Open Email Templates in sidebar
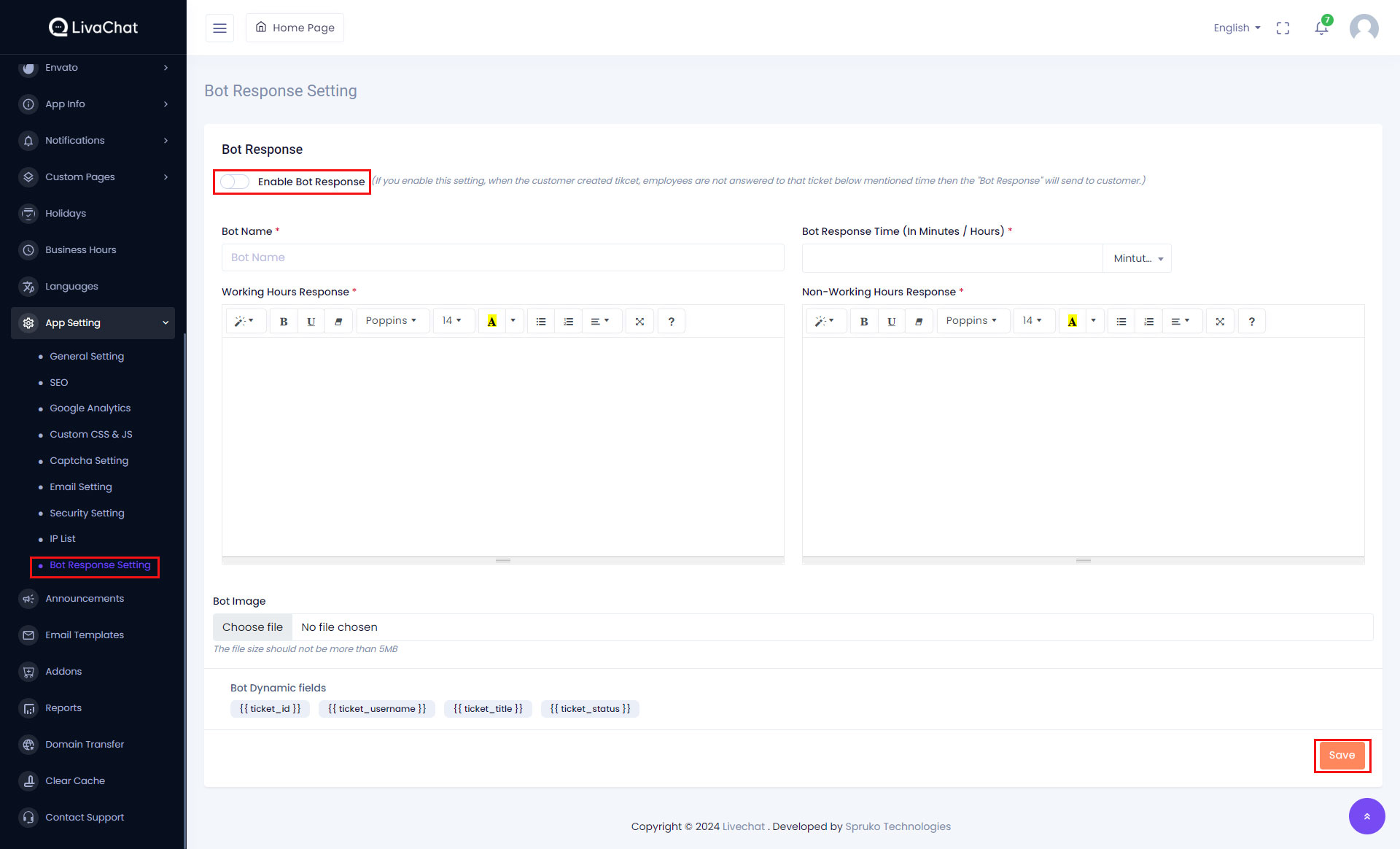 point(85,635)
